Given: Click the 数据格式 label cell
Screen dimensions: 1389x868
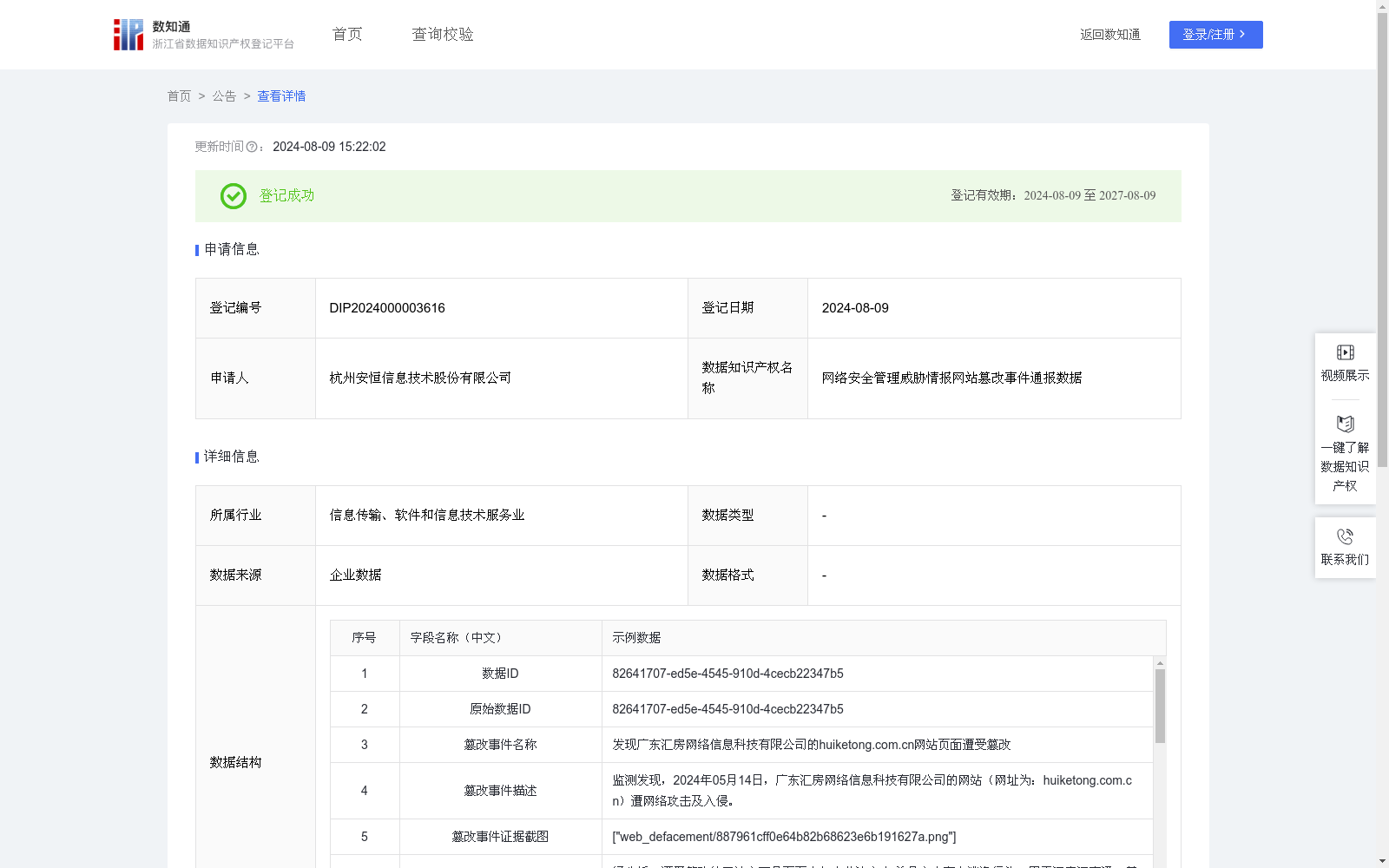Looking at the screenshot, I should click(747, 575).
